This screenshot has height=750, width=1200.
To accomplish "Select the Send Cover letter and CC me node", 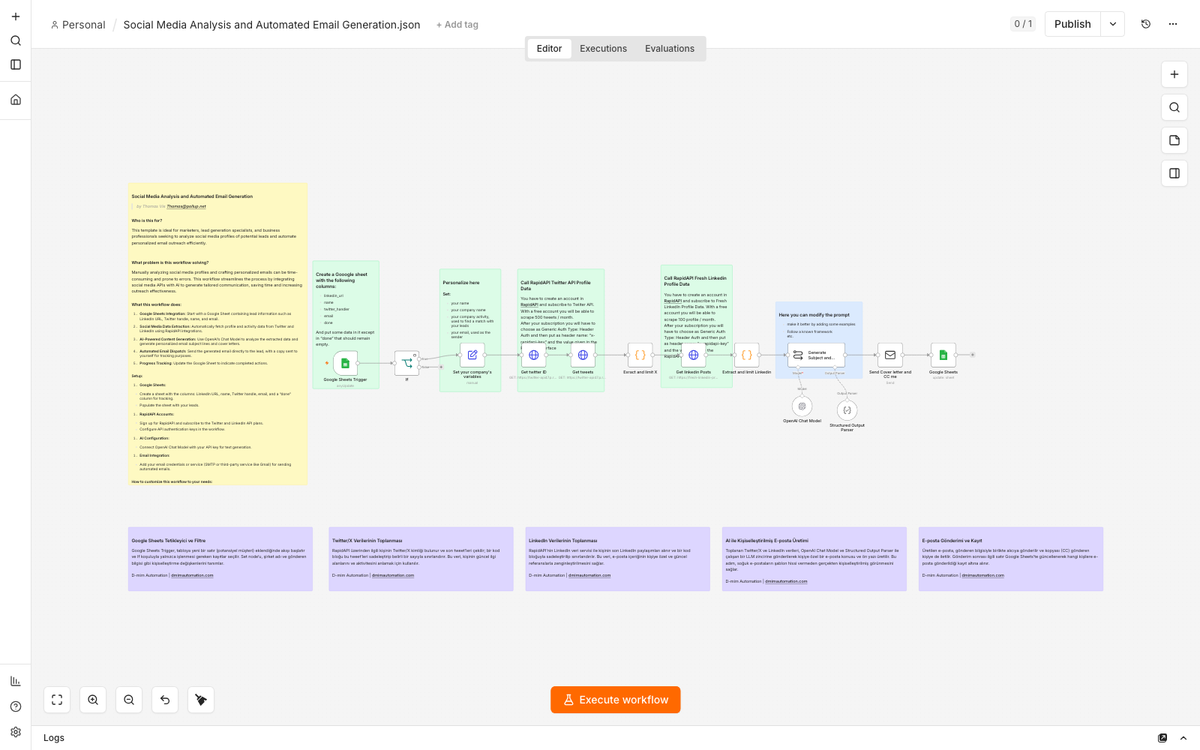I will (890, 355).
